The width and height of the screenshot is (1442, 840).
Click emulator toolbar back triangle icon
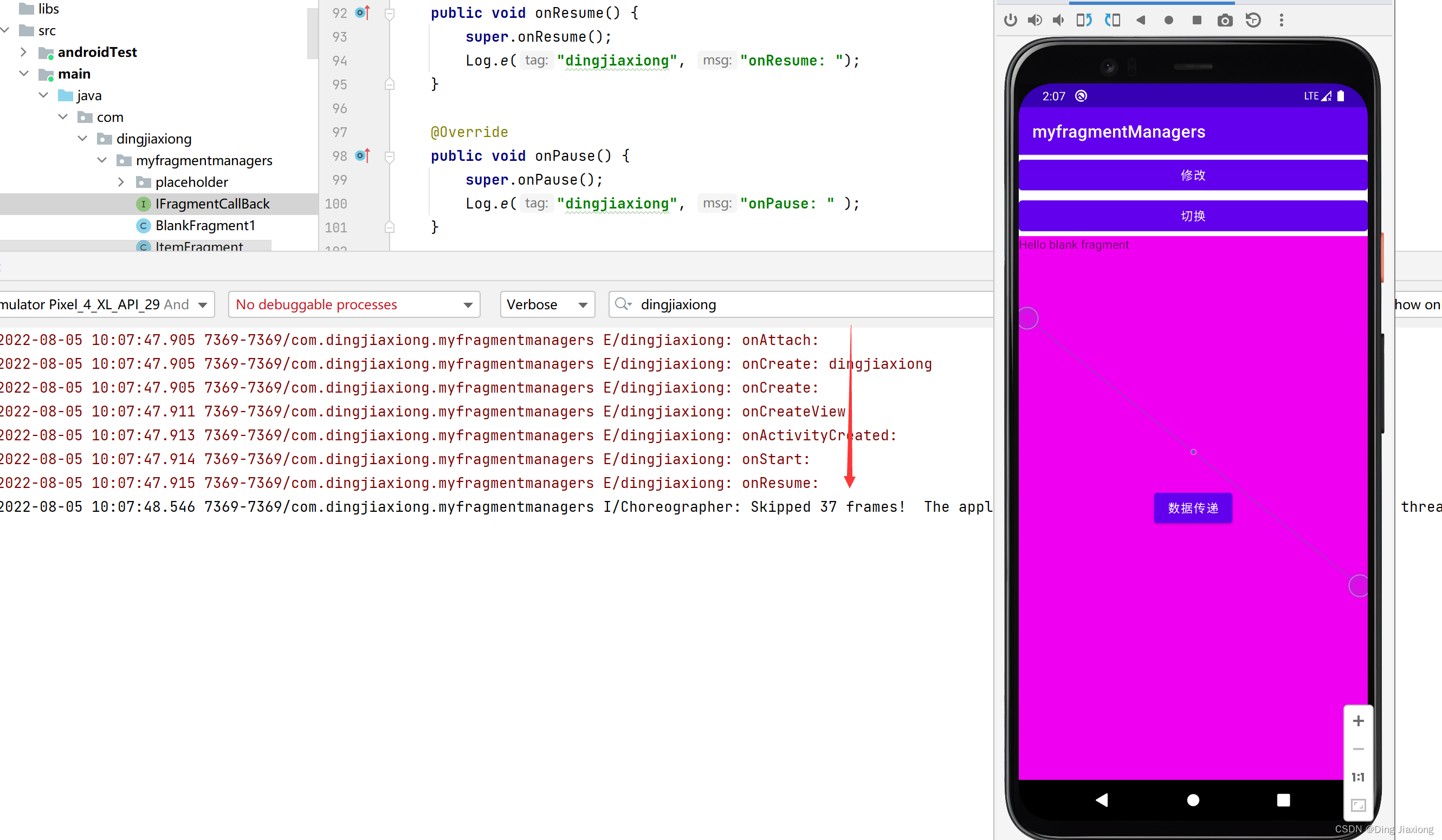click(1141, 20)
